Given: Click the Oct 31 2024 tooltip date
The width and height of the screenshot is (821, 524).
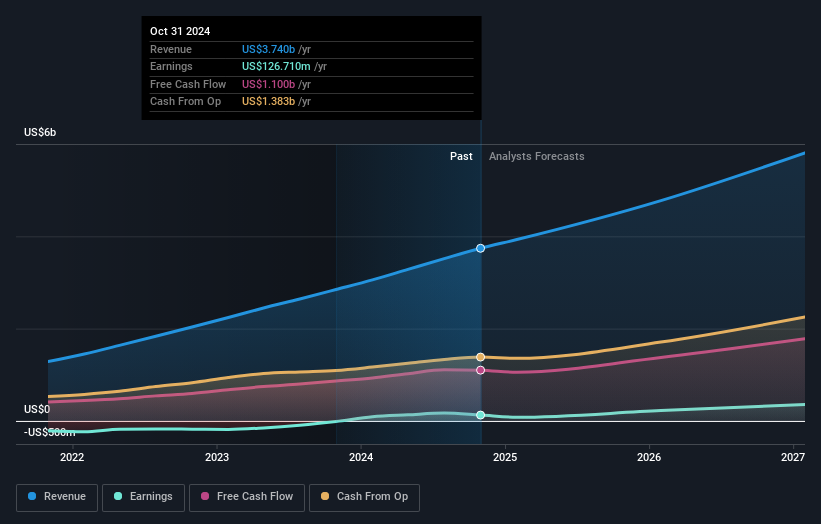Looking at the screenshot, I should click(180, 31).
